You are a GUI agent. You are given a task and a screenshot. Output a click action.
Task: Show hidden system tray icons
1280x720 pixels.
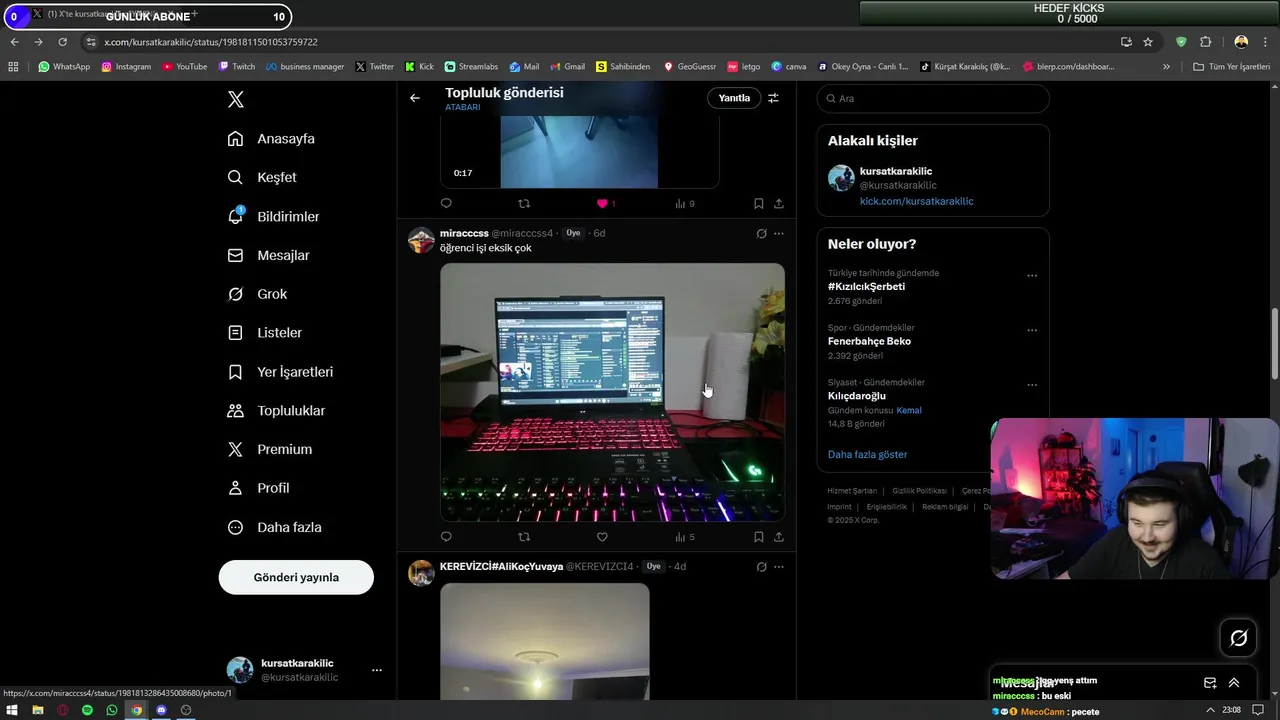tap(1211, 710)
